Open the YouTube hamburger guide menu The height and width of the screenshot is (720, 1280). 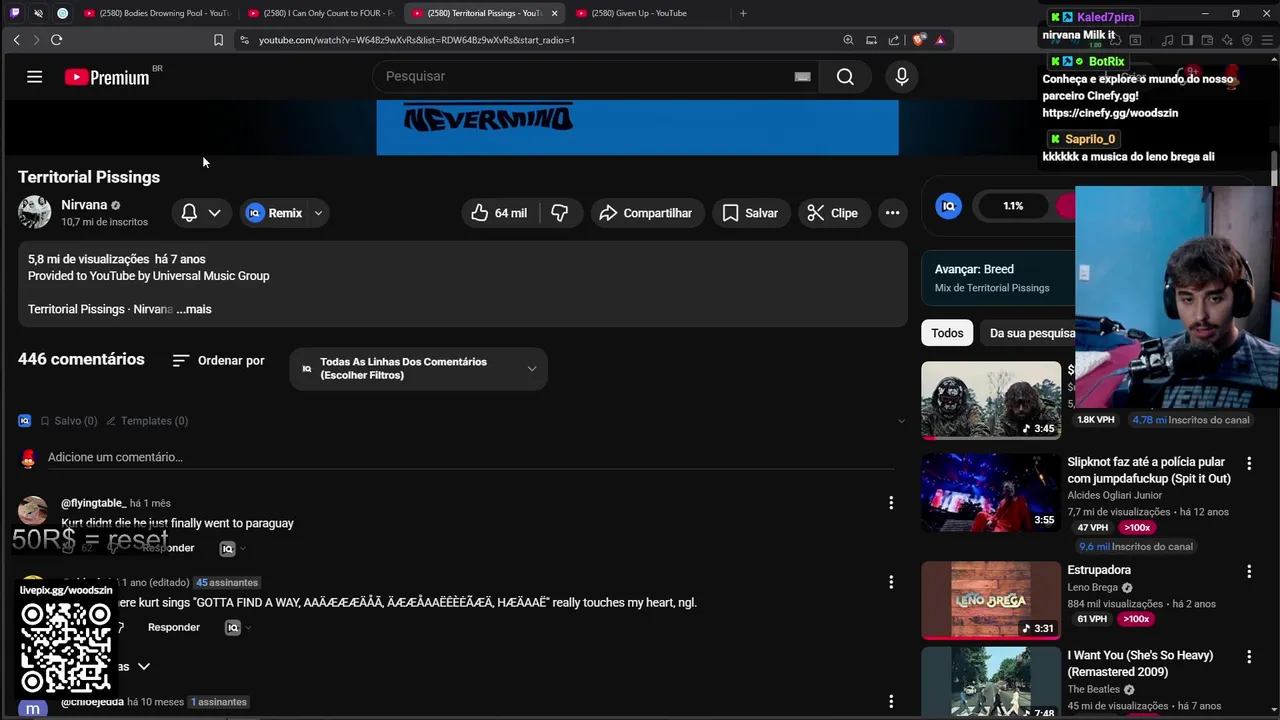[x=34, y=76]
